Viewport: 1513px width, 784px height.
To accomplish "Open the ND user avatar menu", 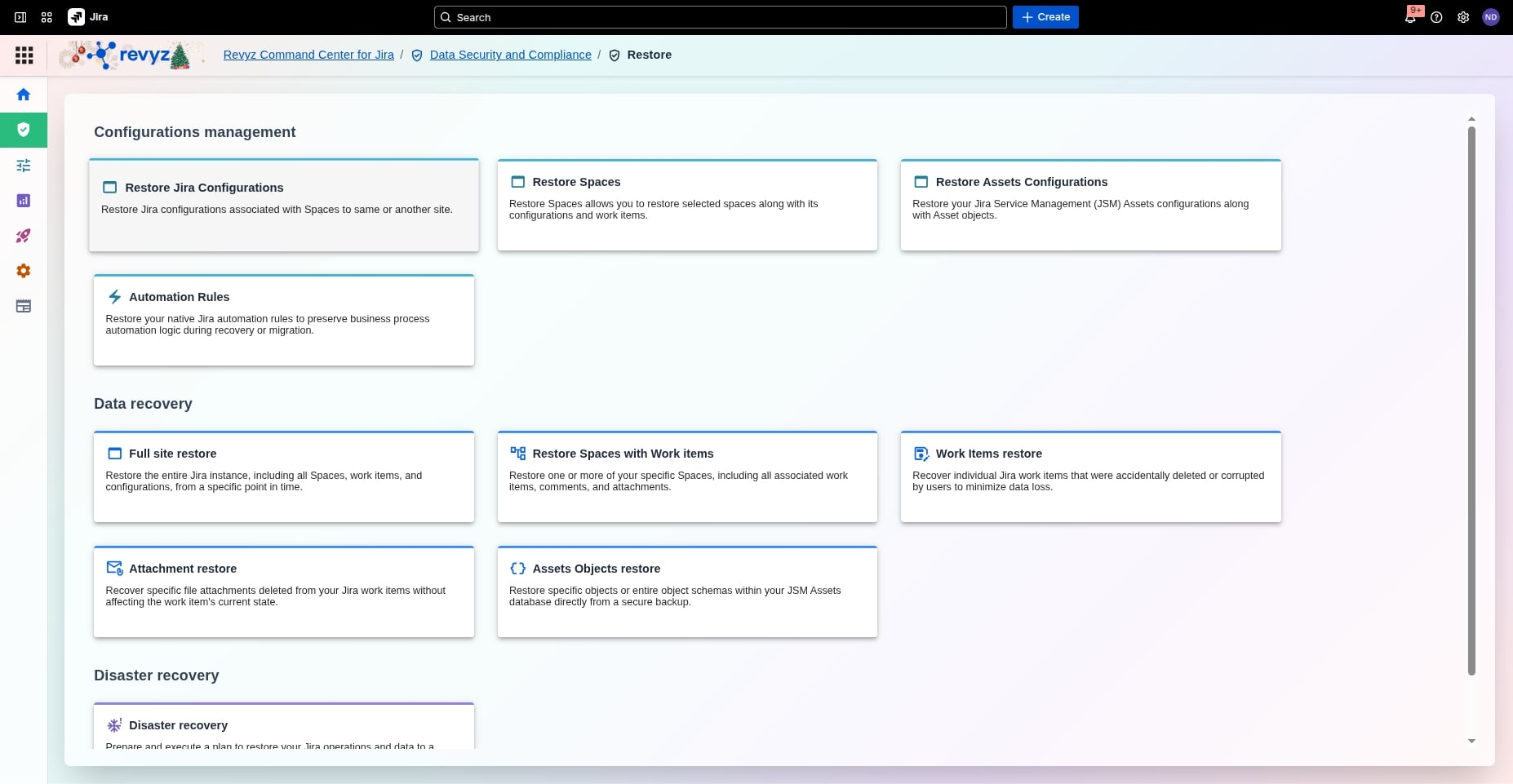I will pos(1491,17).
